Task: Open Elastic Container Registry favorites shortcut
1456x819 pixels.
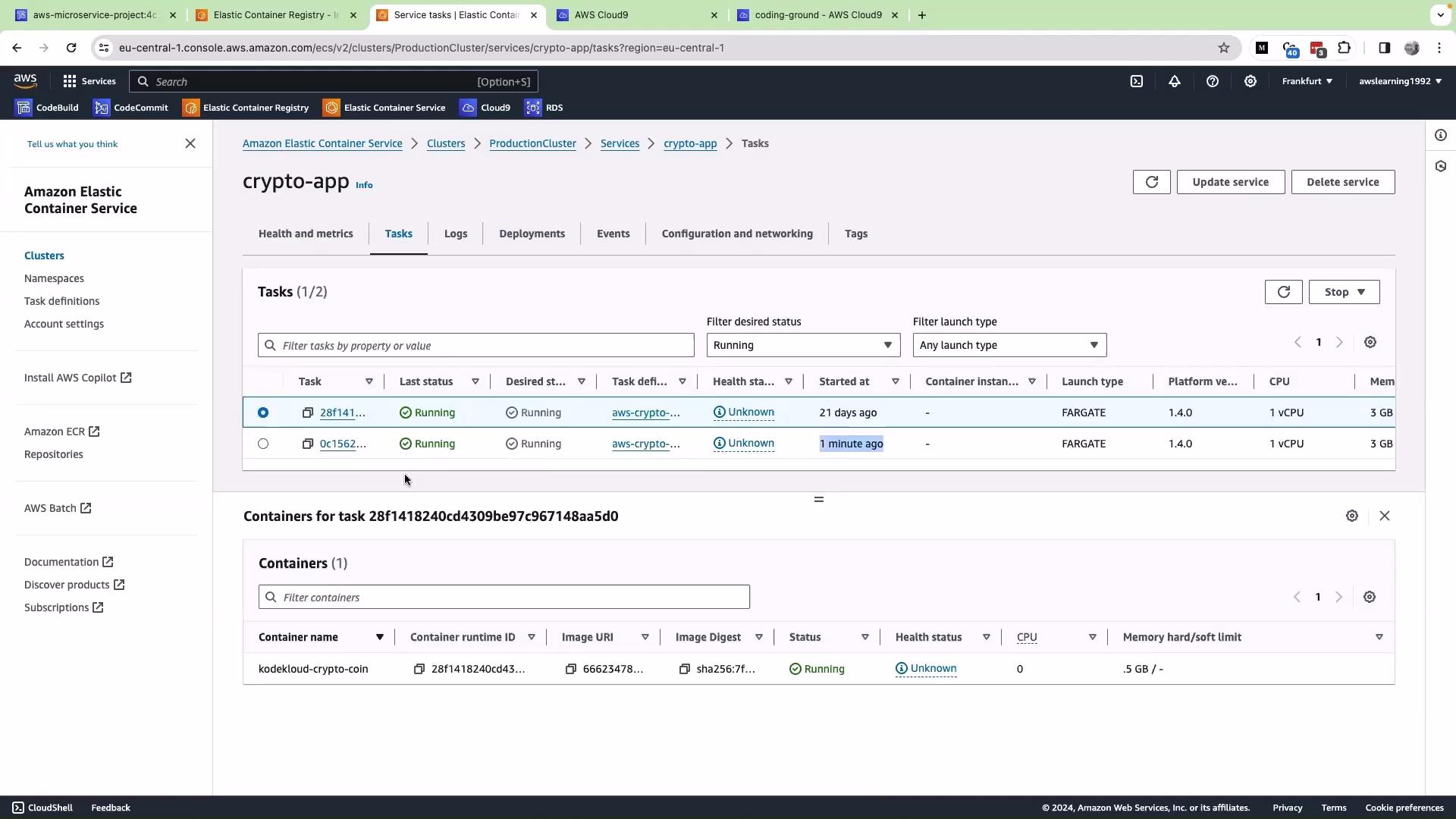Action: 246,108
